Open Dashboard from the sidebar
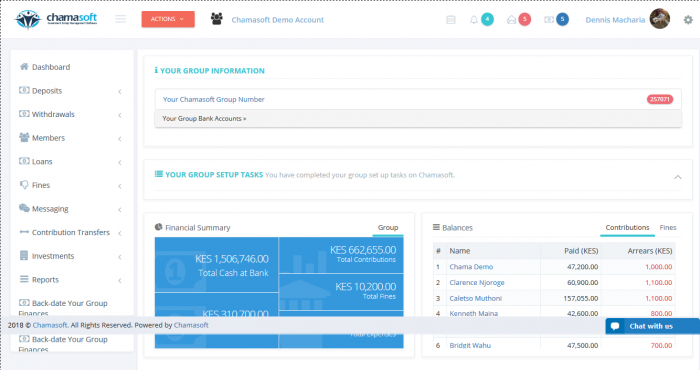The image size is (700, 370). (51, 67)
